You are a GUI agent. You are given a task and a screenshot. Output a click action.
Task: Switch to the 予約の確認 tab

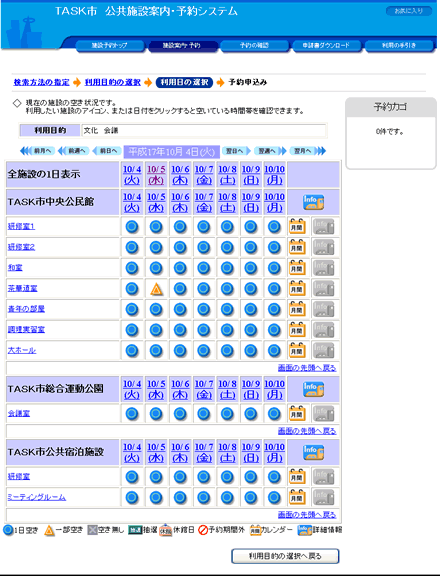click(254, 46)
